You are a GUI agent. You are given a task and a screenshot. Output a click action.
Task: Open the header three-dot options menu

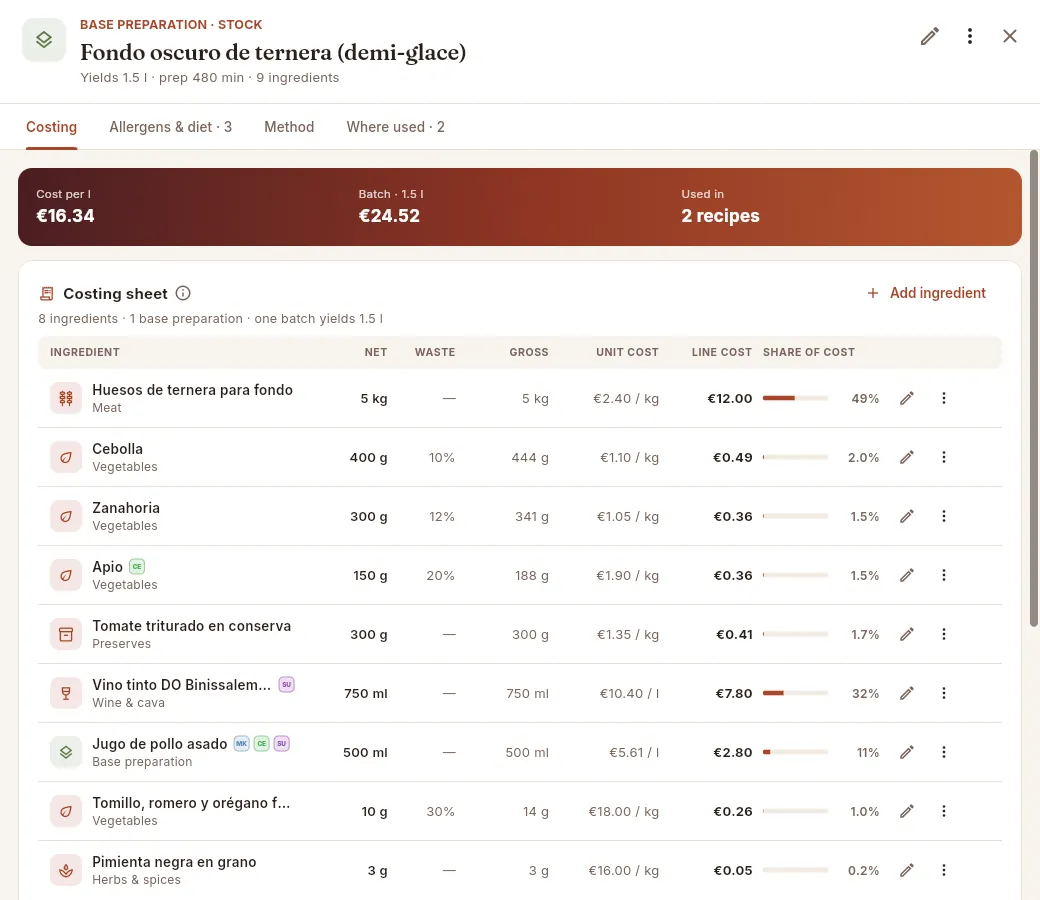970,36
